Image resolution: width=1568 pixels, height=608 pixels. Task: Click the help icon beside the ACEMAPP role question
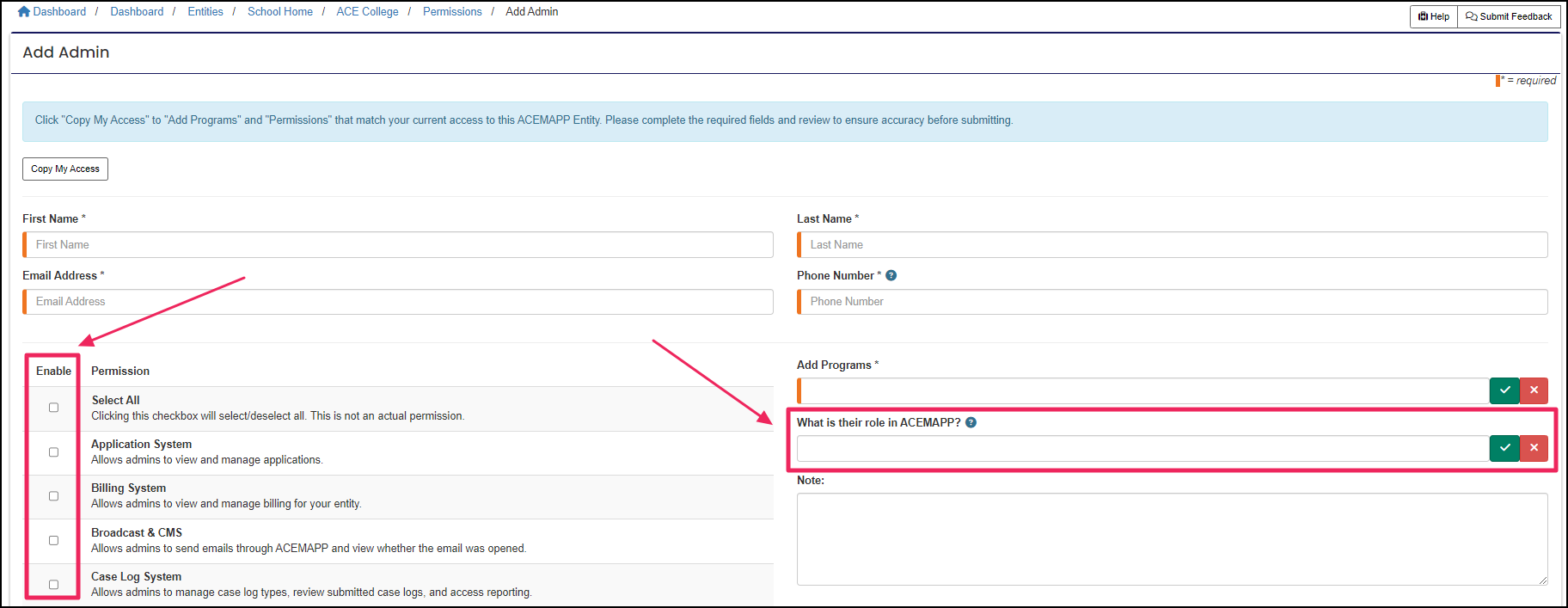click(x=971, y=423)
